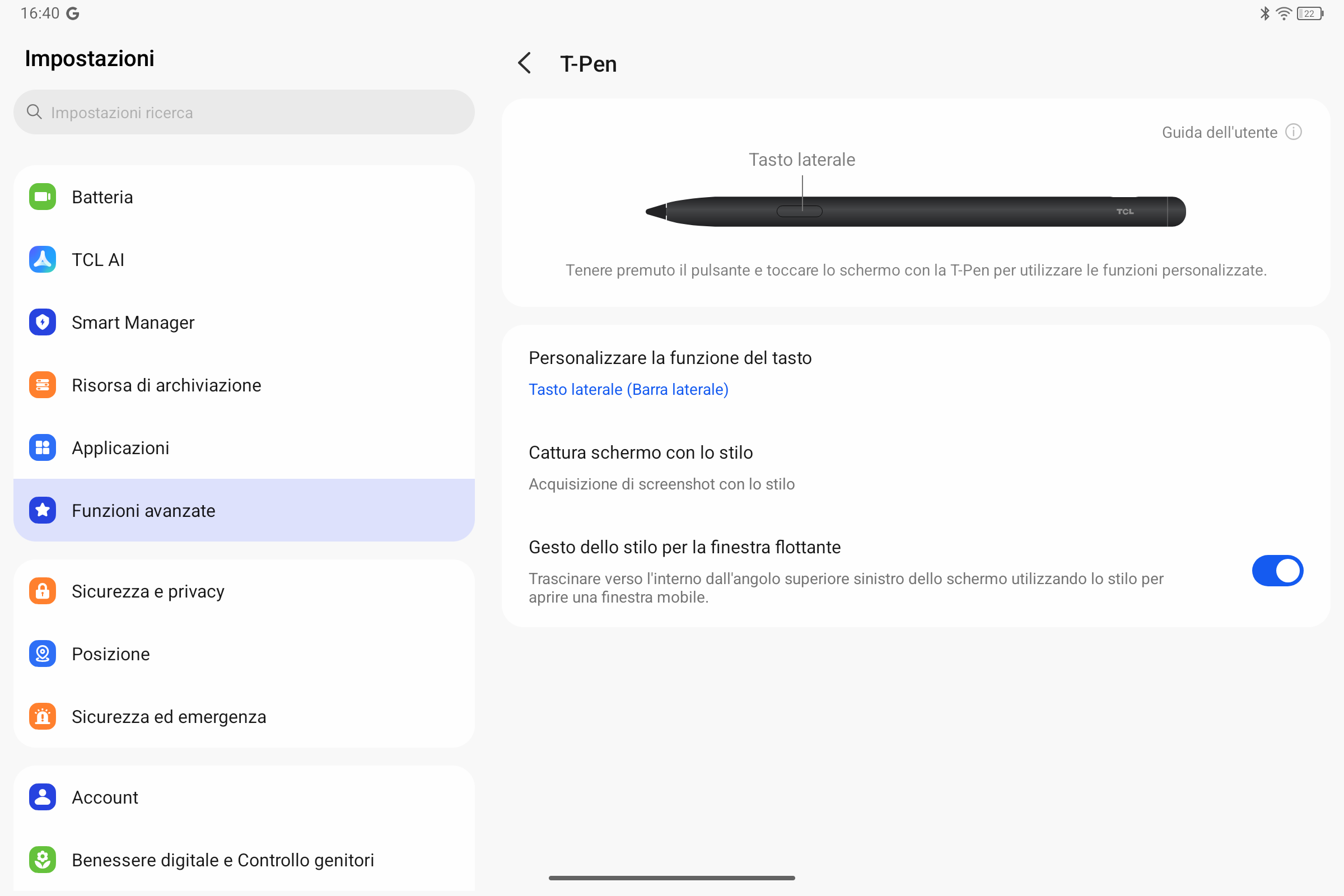Open Sicurezza ed emergenza

coord(244,717)
